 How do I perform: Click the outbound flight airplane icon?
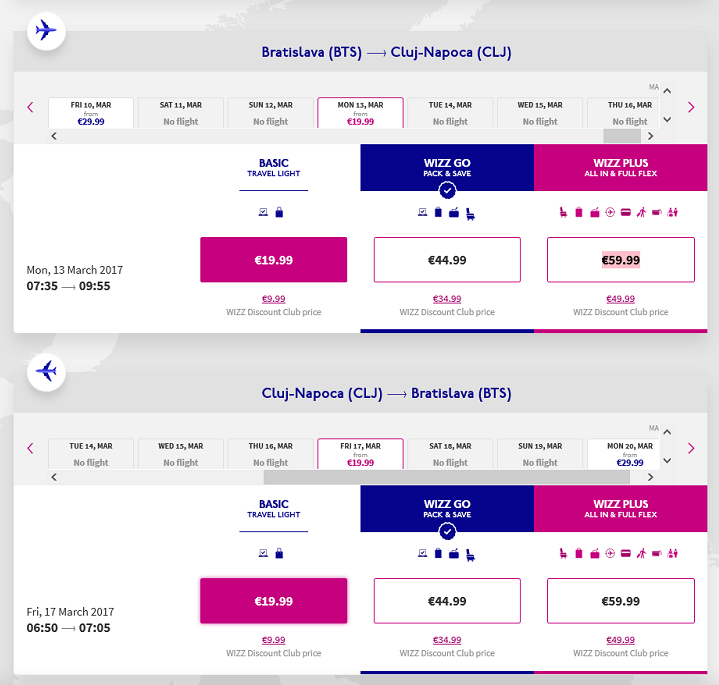[46, 31]
